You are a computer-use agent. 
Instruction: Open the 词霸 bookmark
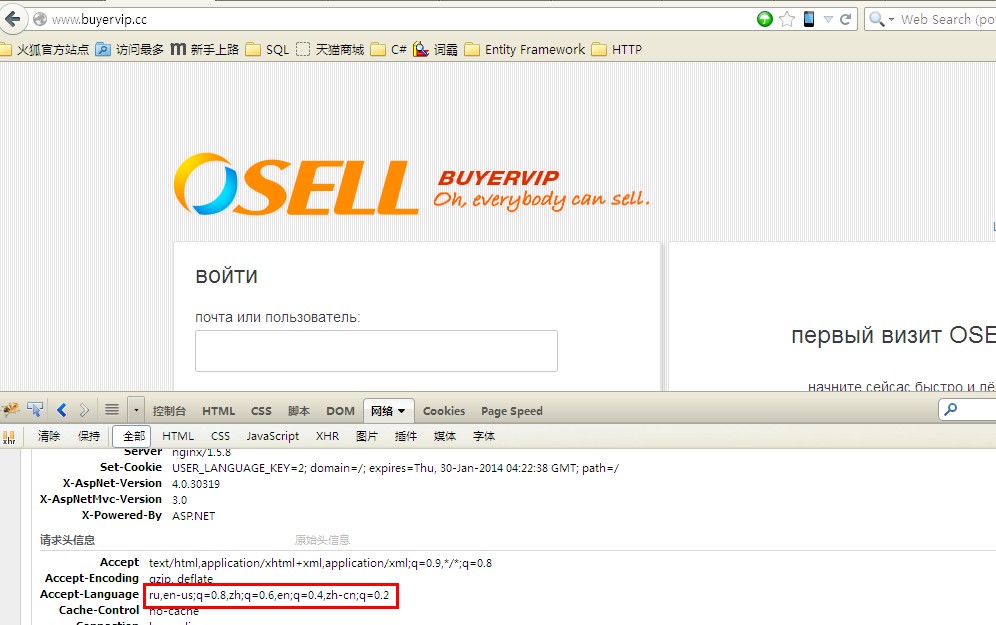pyautogui.click(x=435, y=50)
